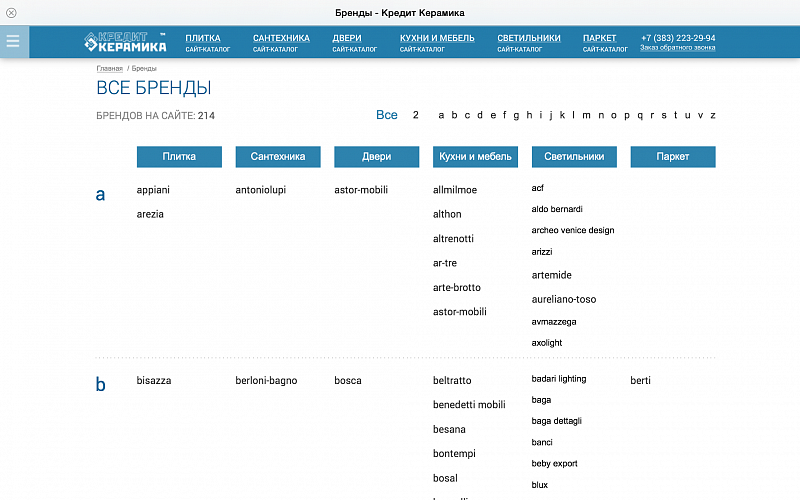Screen dimensions: 800x500
Task: Open the arte-brotto brand
Action: (x=457, y=288)
